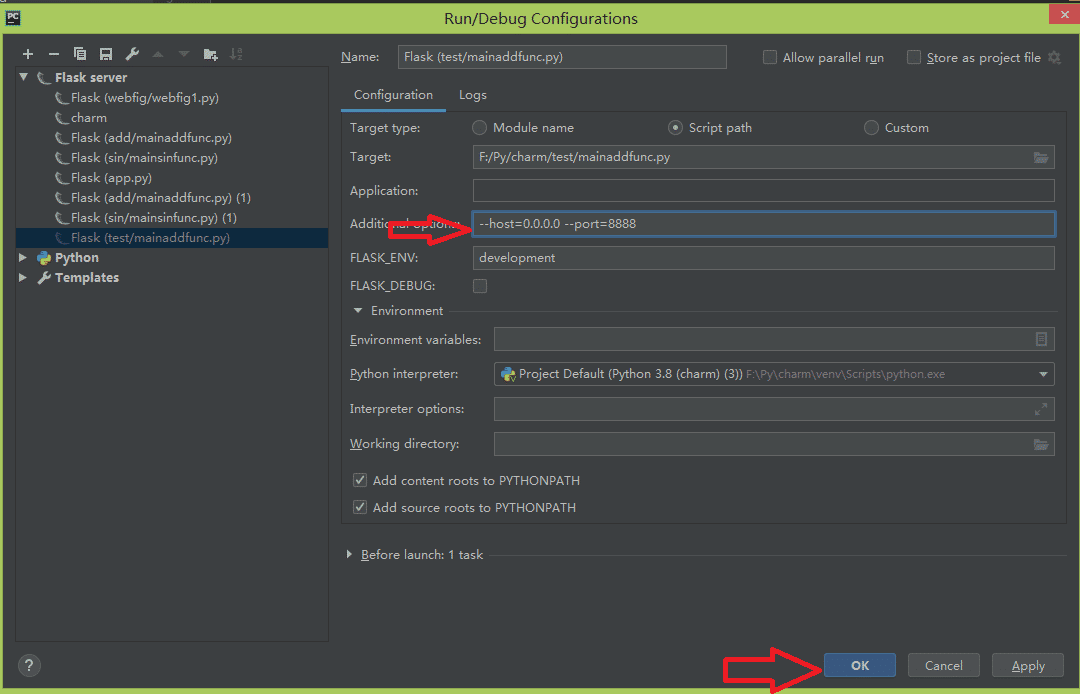Click the folder browse icon in Target field
The height and width of the screenshot is (694, 1080).
pos(1041,157)
